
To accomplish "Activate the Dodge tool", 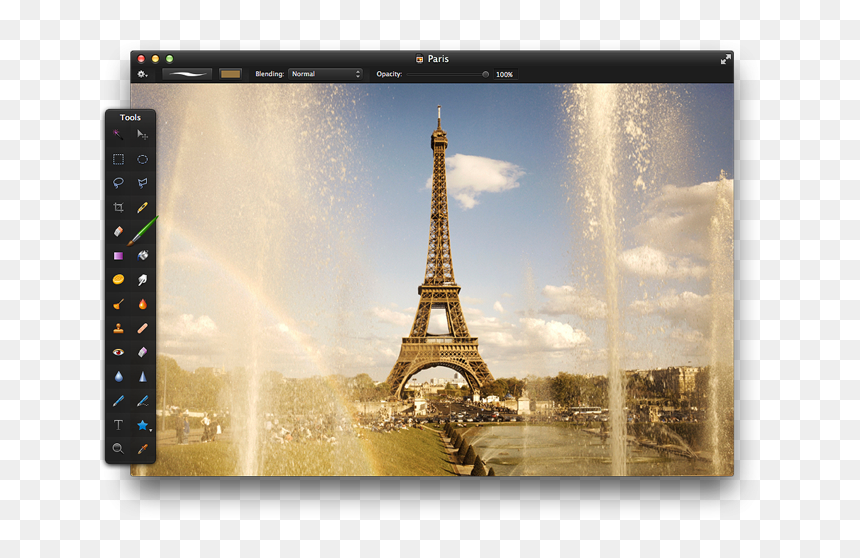I will [118, 304].
